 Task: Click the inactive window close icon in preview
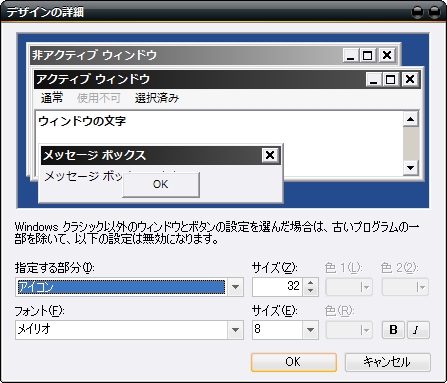pyautogui.click(x=387, y=55)
